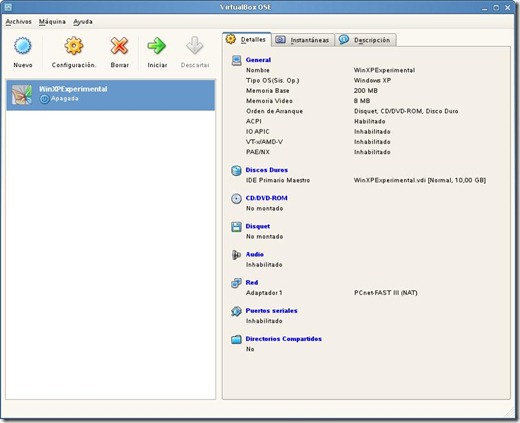Image resolution: width=520 pixels, height=423 pixels.
Task: Click the 'IO APIC' label
Action: coord(257,132)
